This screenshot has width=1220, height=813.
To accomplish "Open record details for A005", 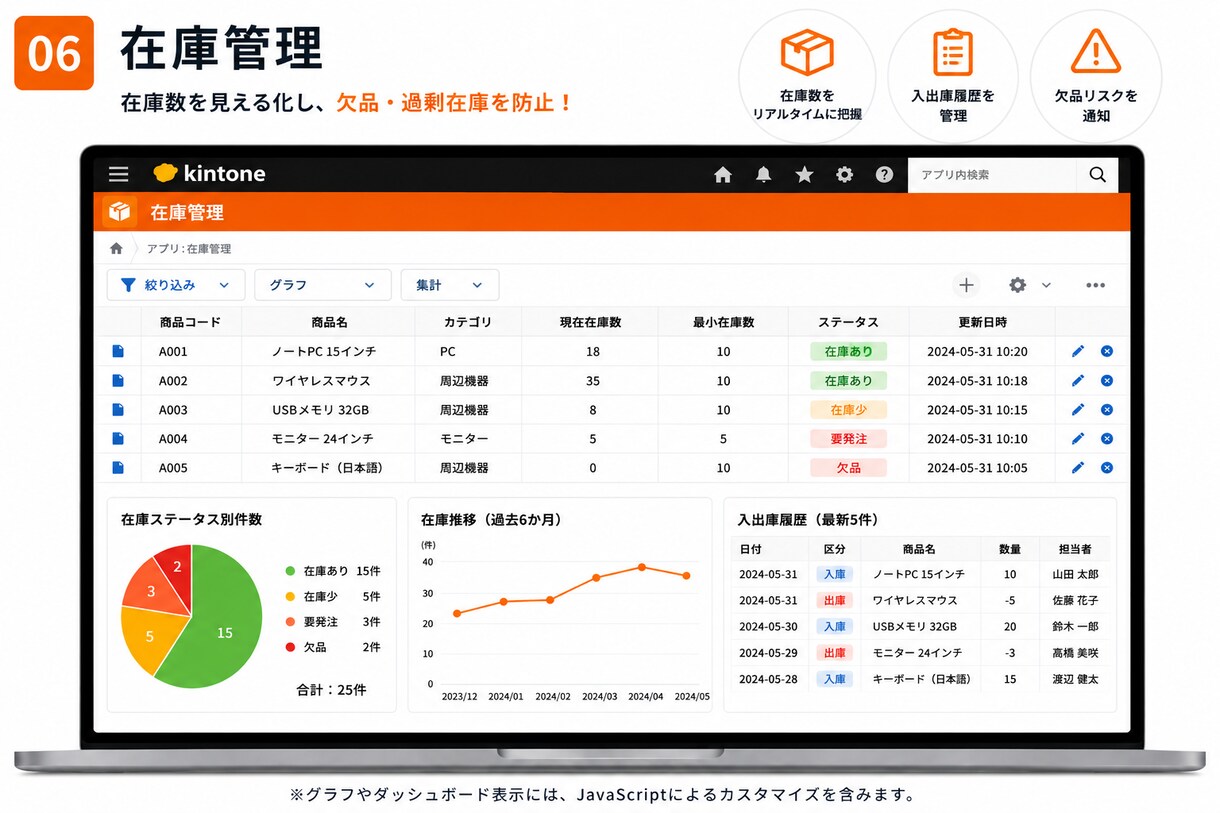I will (x=118, y=467).
